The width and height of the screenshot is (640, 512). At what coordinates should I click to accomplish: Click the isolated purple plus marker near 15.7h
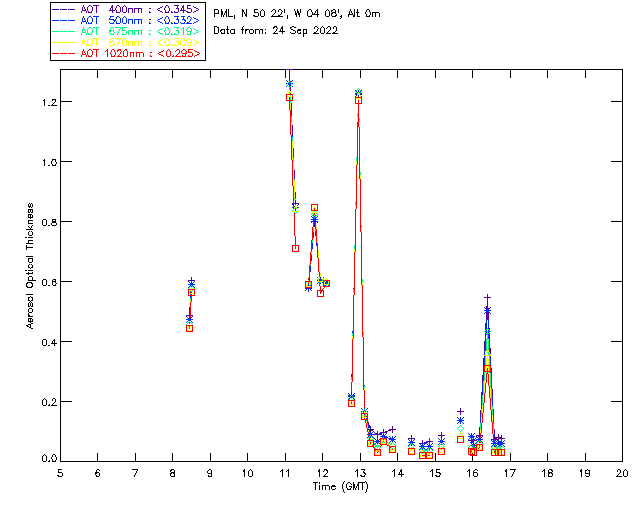pyautogui.click(x=460, y=412)
